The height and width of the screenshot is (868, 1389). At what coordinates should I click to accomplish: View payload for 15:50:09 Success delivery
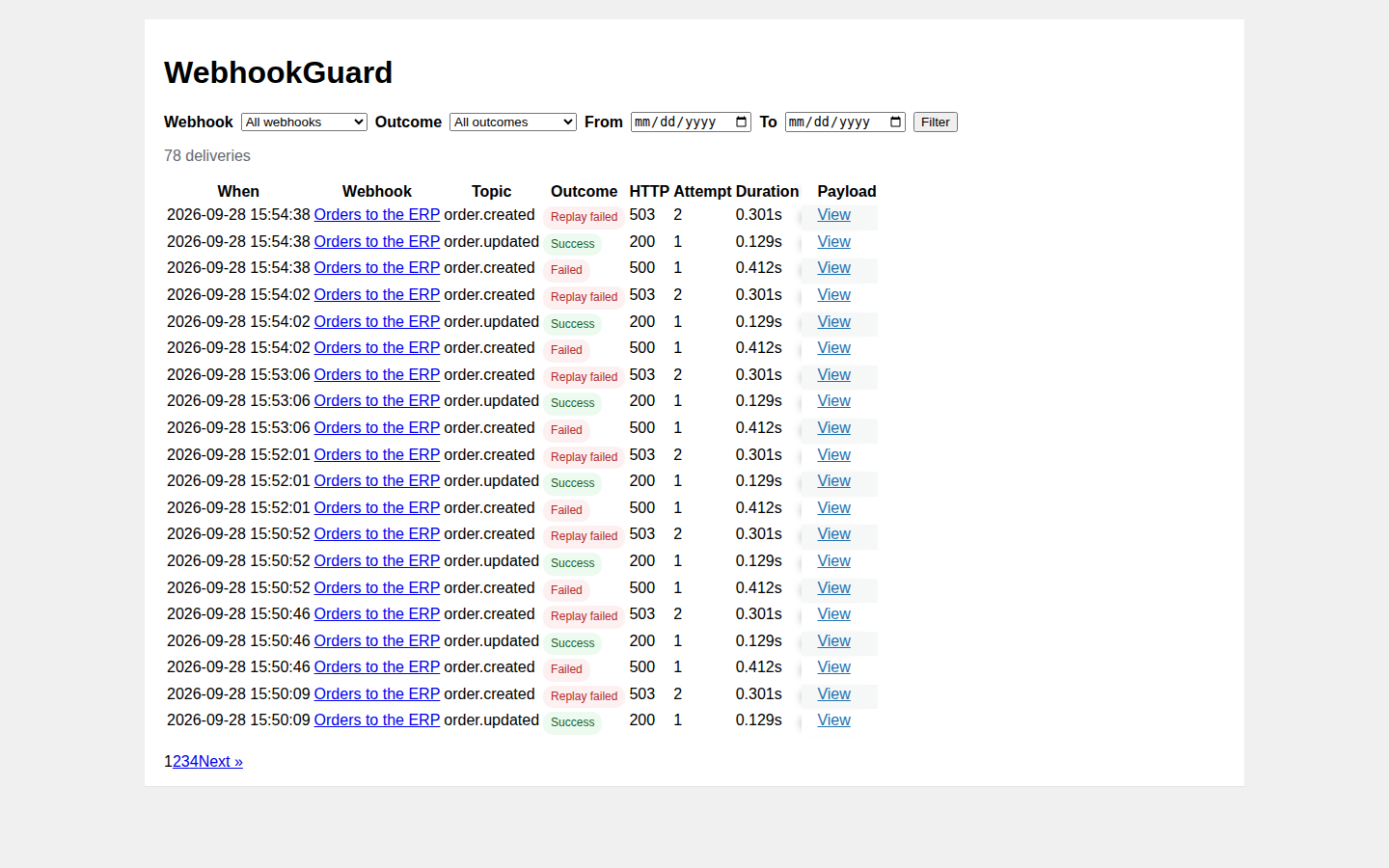click(x=833, y=719)
